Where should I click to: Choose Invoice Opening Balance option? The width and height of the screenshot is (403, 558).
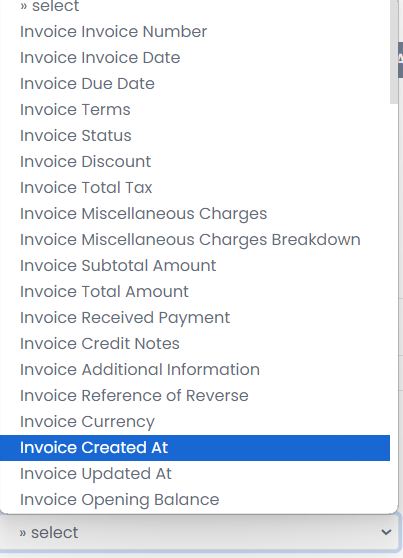pyautogui.click(x=195, y=500)
